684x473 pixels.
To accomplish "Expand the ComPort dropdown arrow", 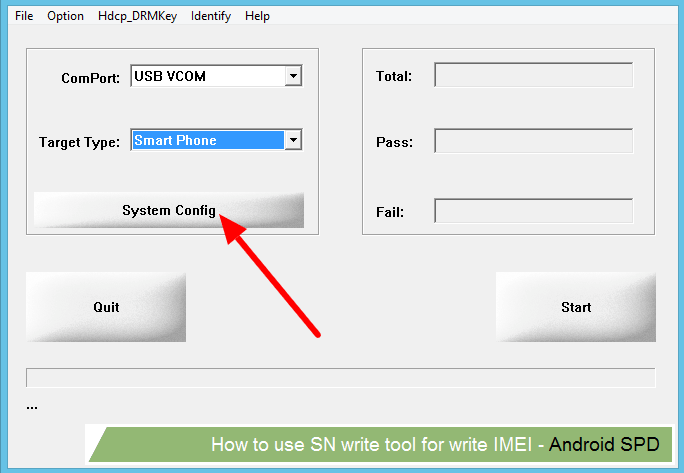I will (x=293, y=76).
